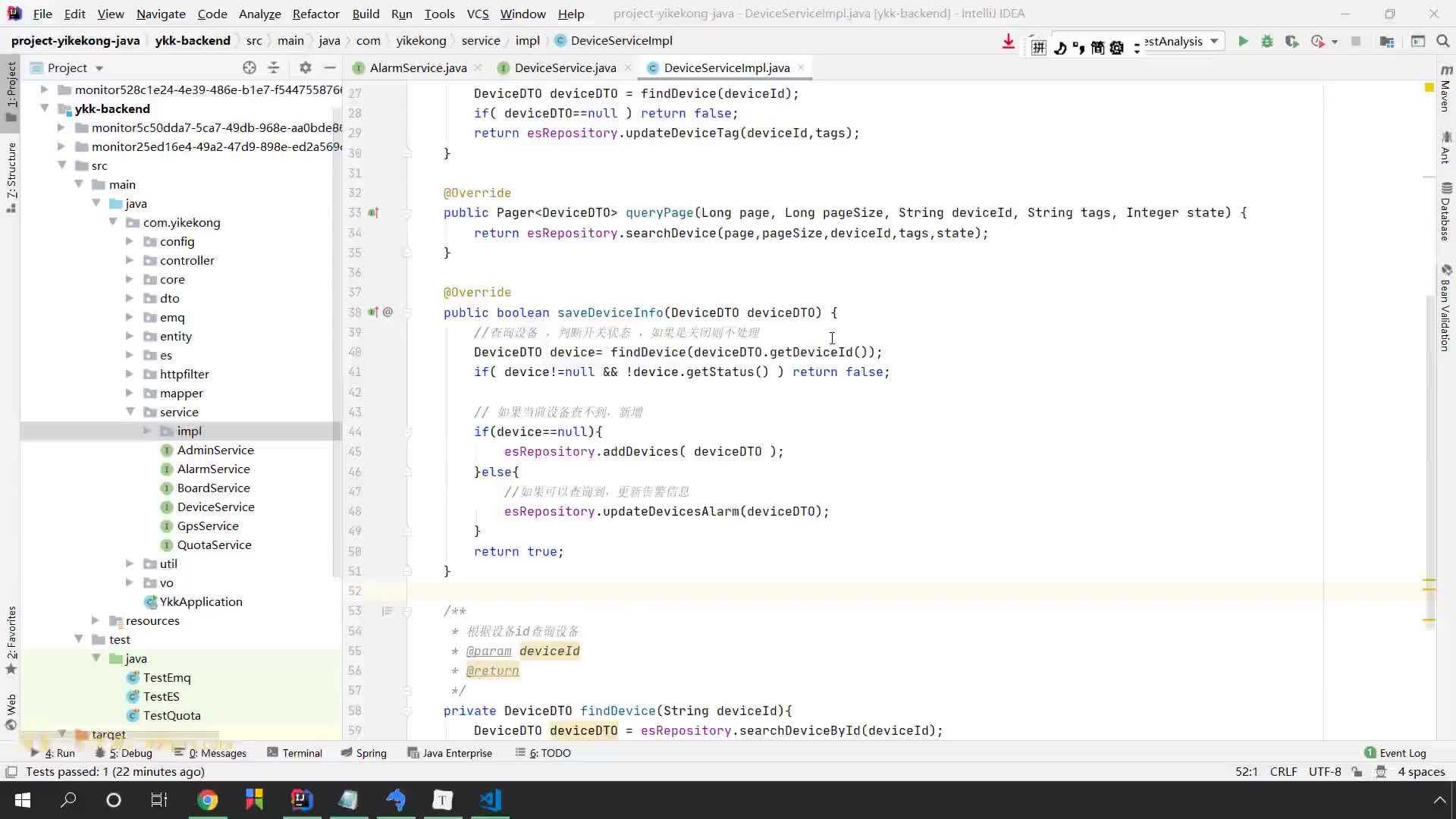Open the VCS menu
The width and height of the screenshot is (1456, 819).
click(477, 14)
